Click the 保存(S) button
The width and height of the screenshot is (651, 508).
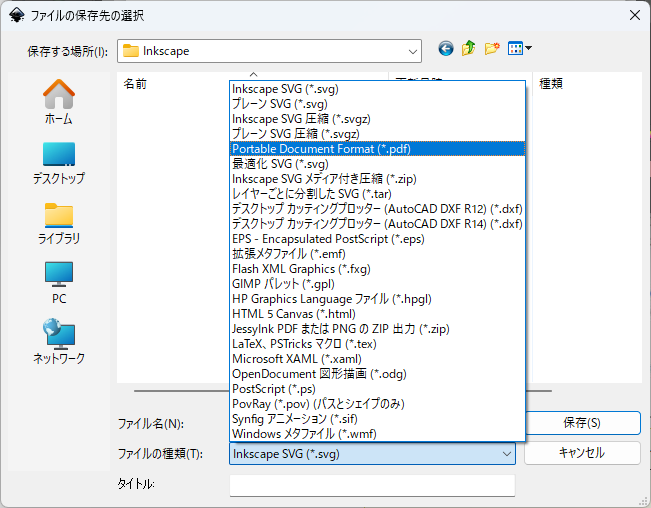point(582,423)
